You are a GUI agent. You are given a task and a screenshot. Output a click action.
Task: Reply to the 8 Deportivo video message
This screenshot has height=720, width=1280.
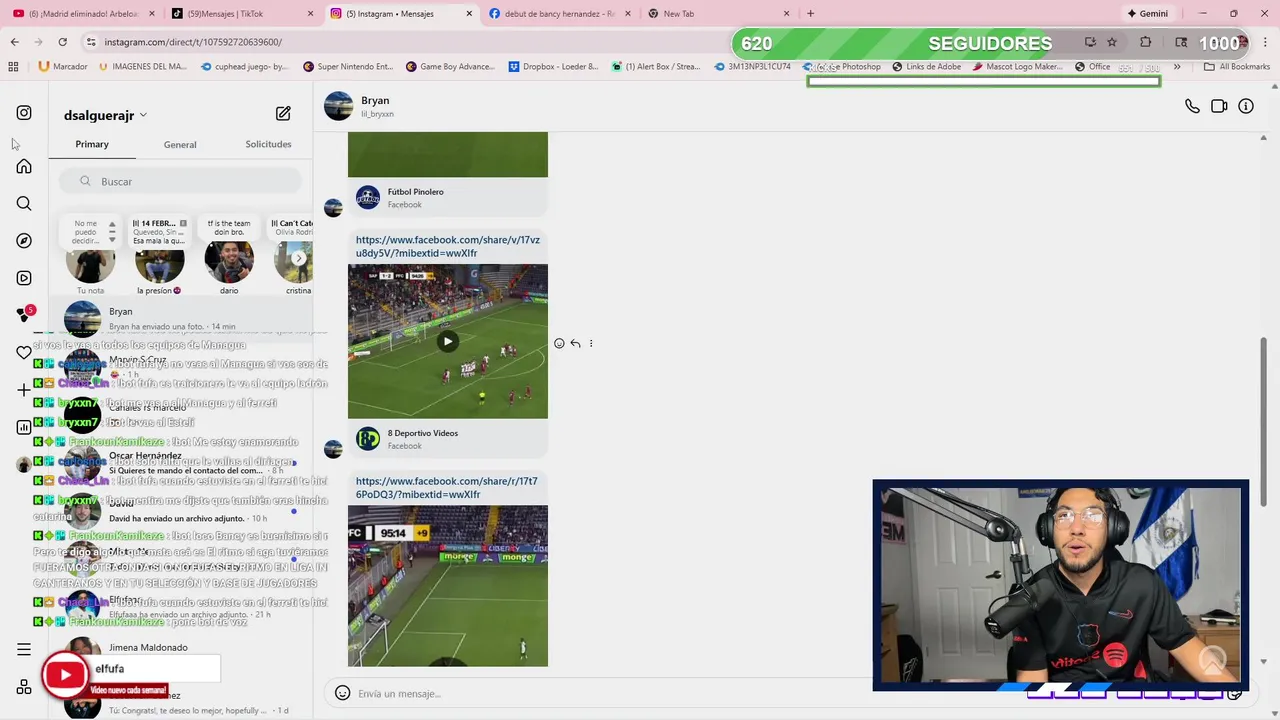pos(575,343)
